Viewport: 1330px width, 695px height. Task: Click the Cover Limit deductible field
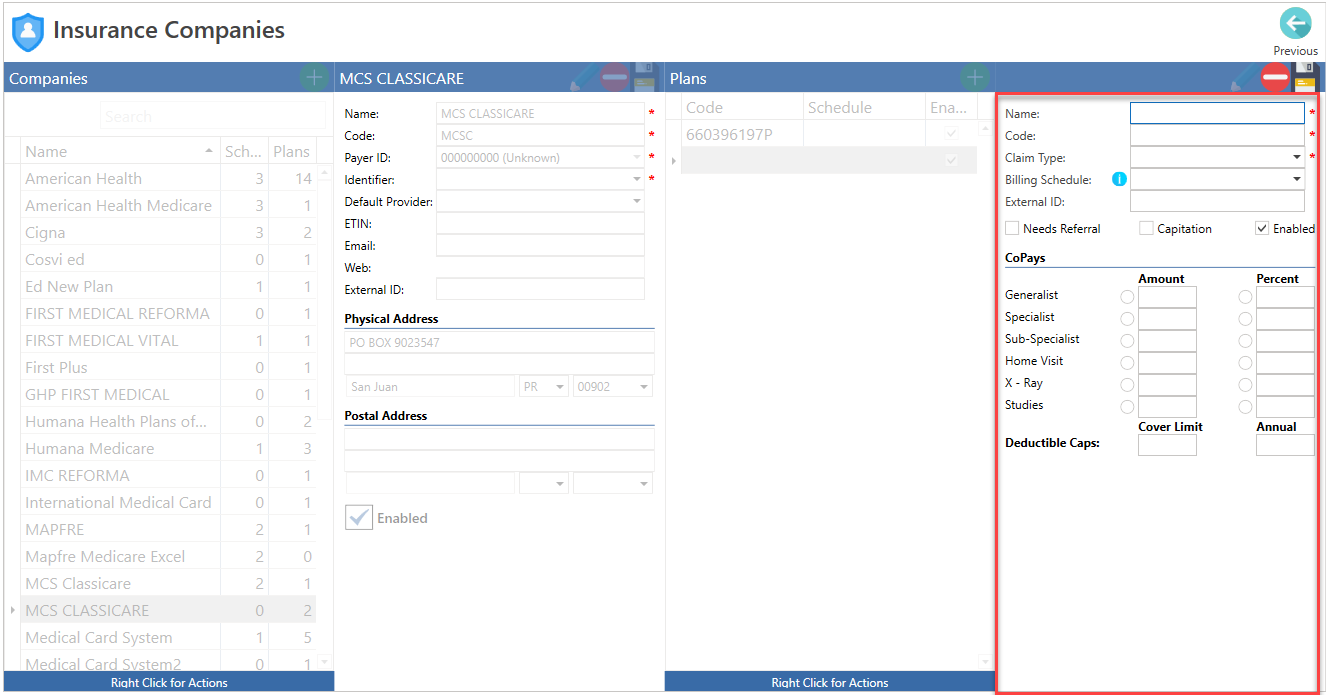pos(1167,445)
